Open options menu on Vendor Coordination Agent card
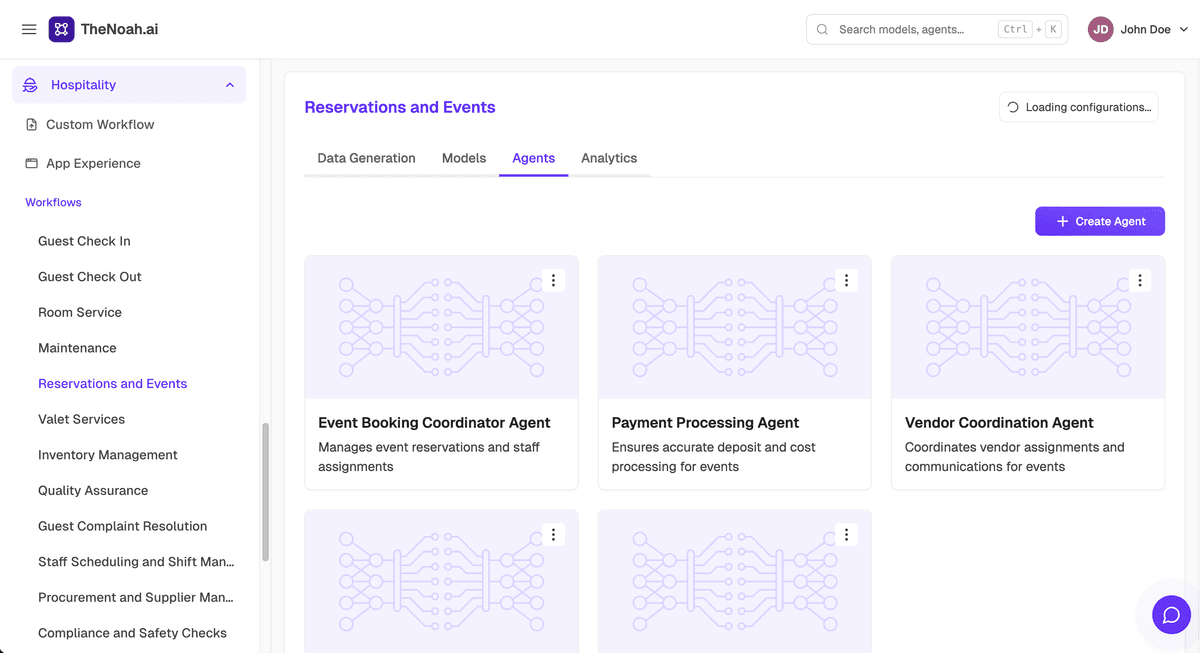Screen dimensions: 1200x653 pos(1140,281)
